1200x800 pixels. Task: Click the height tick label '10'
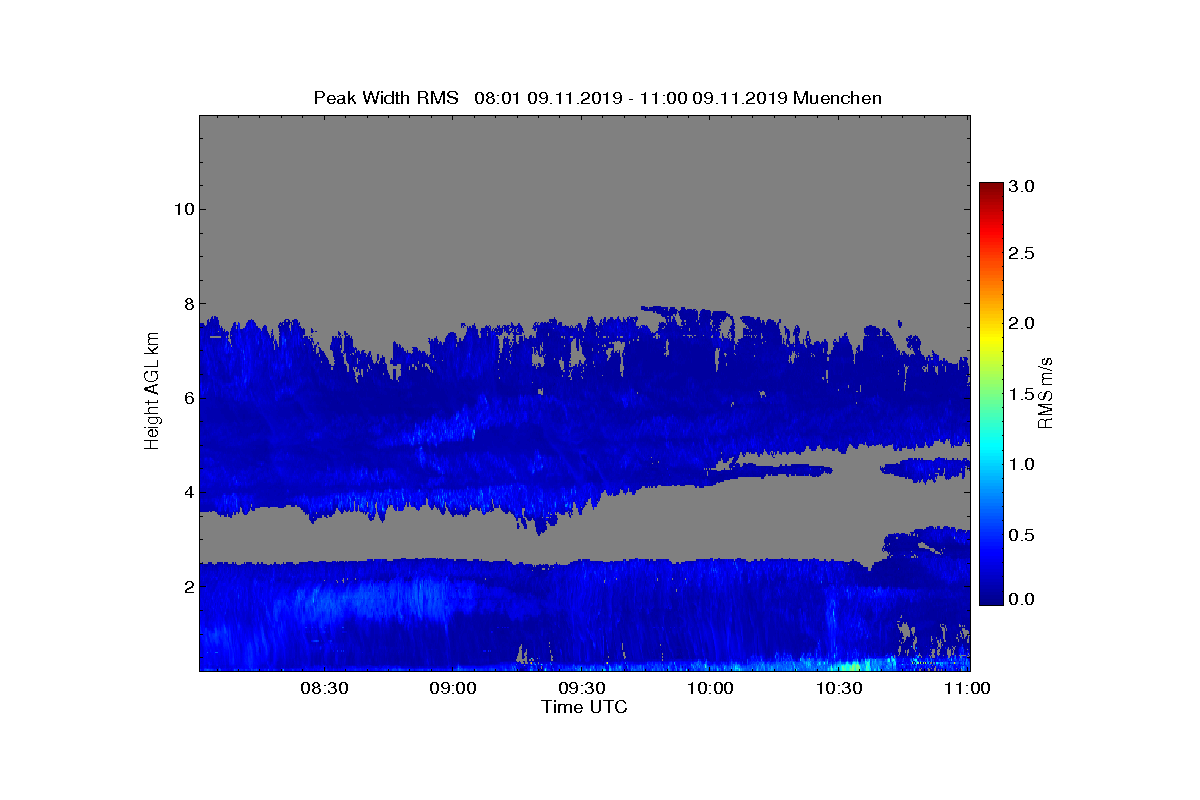point(182,209)
